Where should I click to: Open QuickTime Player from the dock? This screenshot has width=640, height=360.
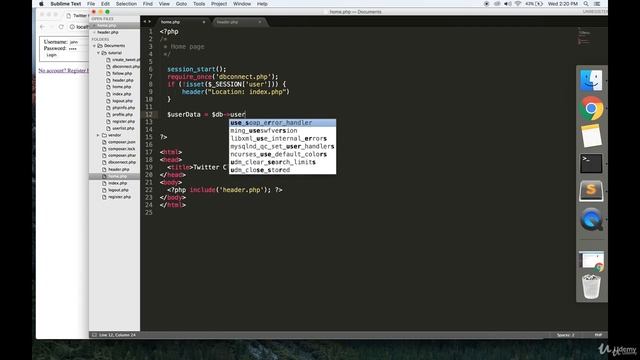point(591,220)
